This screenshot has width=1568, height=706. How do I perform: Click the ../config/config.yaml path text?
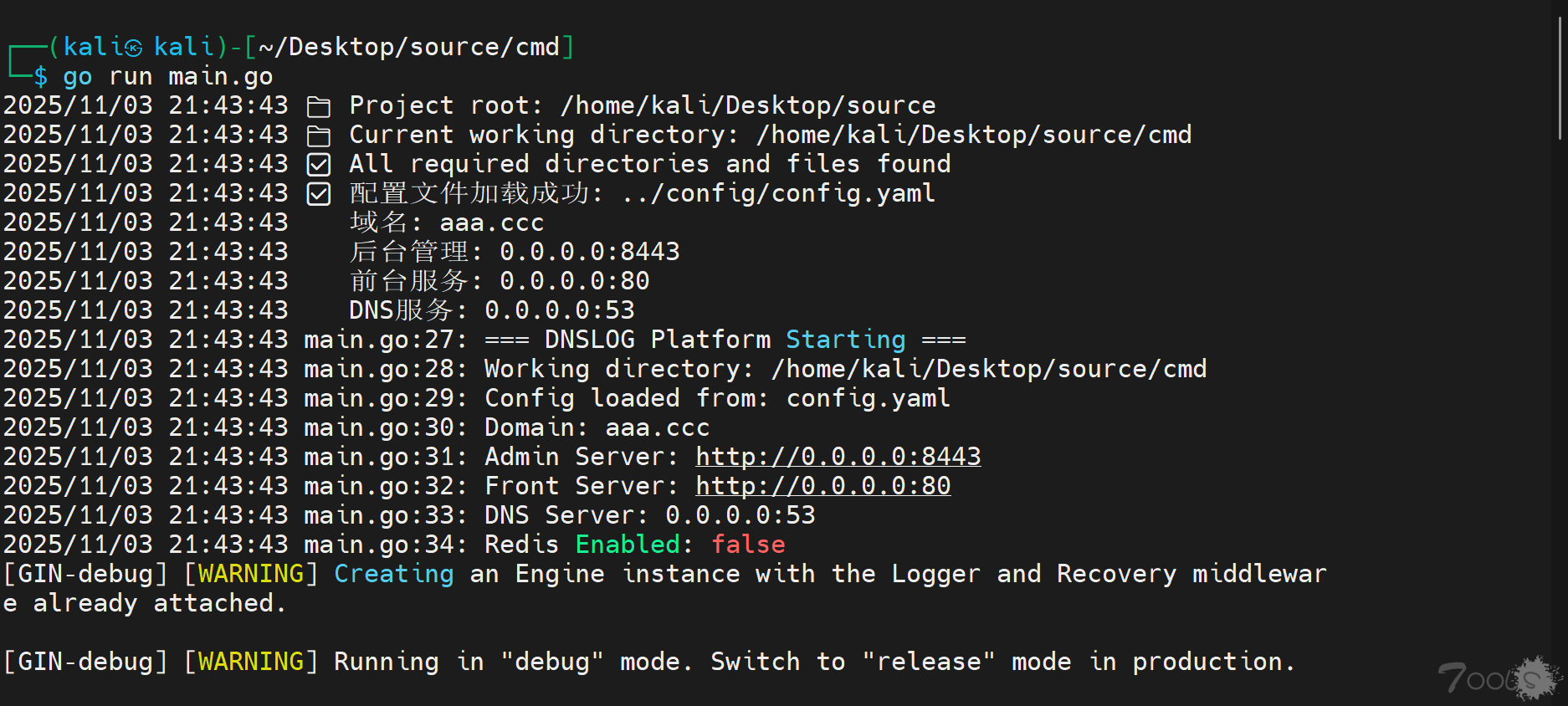coord(778,194)
